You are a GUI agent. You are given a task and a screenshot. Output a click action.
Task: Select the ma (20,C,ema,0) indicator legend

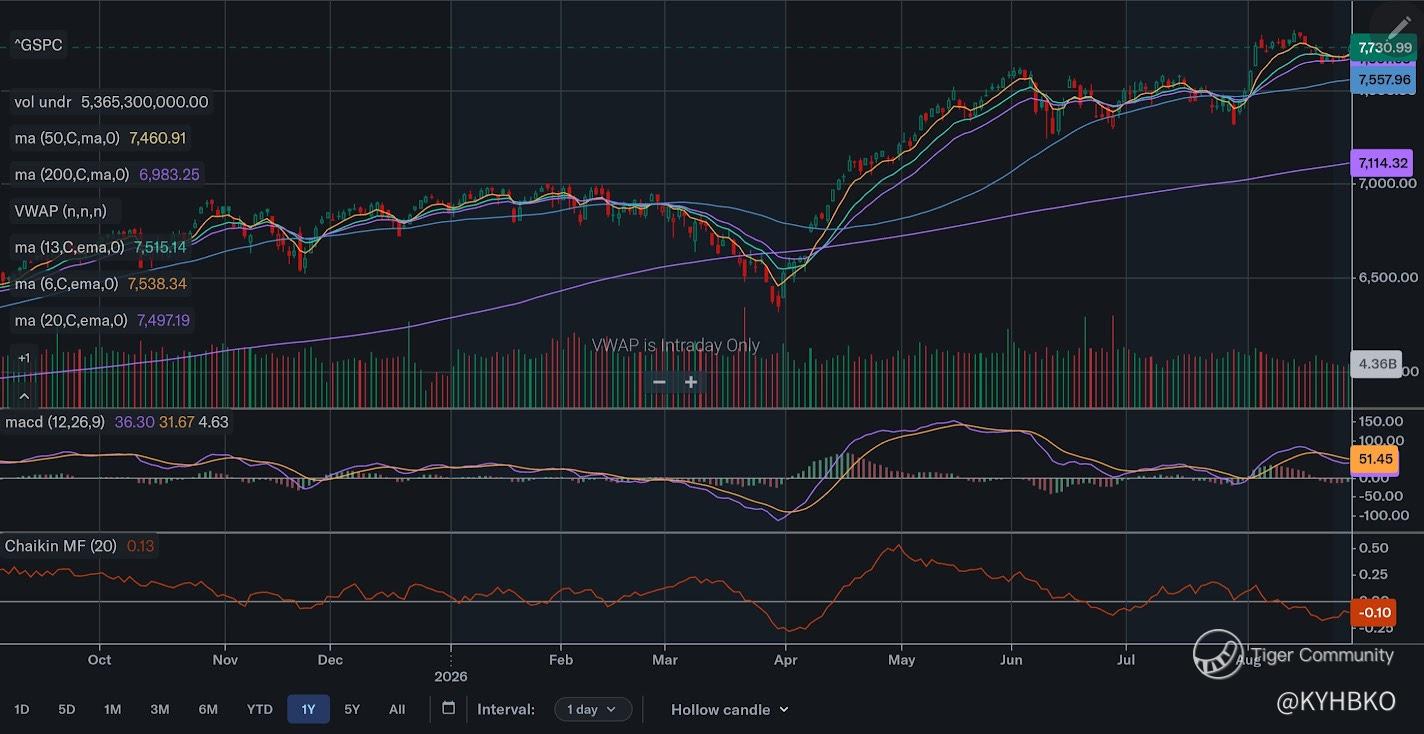click(102, 320)
